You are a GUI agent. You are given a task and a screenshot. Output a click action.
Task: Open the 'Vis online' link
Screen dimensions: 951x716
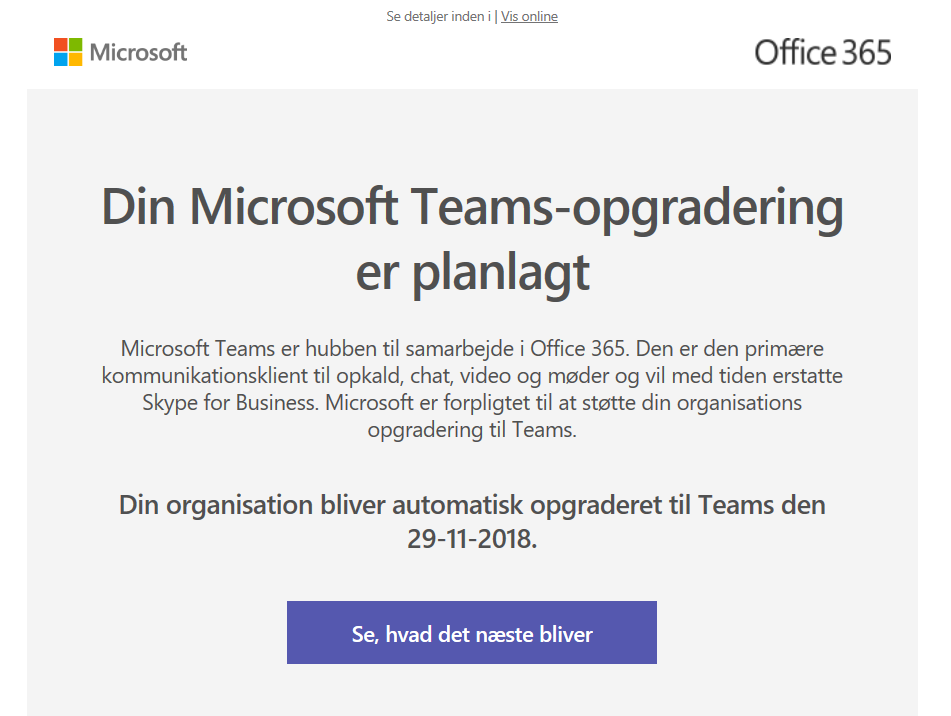529,16
